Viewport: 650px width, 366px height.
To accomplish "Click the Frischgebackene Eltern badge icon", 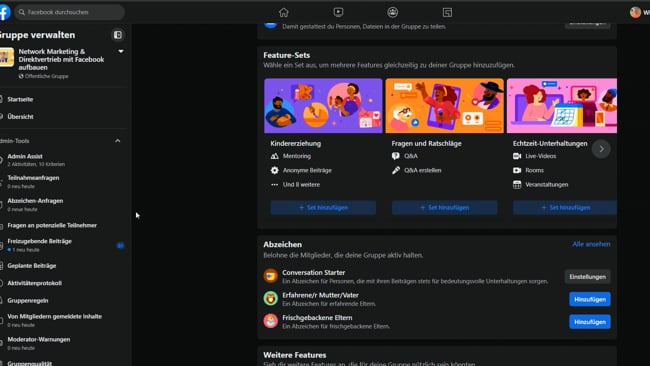I will click(x=271, y=321).
